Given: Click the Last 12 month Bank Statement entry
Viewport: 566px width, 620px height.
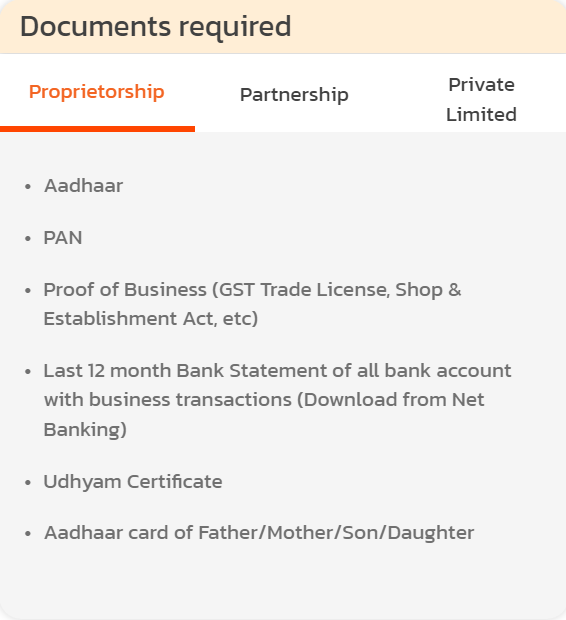Looking at the screenshot, I should pos(277,400).
